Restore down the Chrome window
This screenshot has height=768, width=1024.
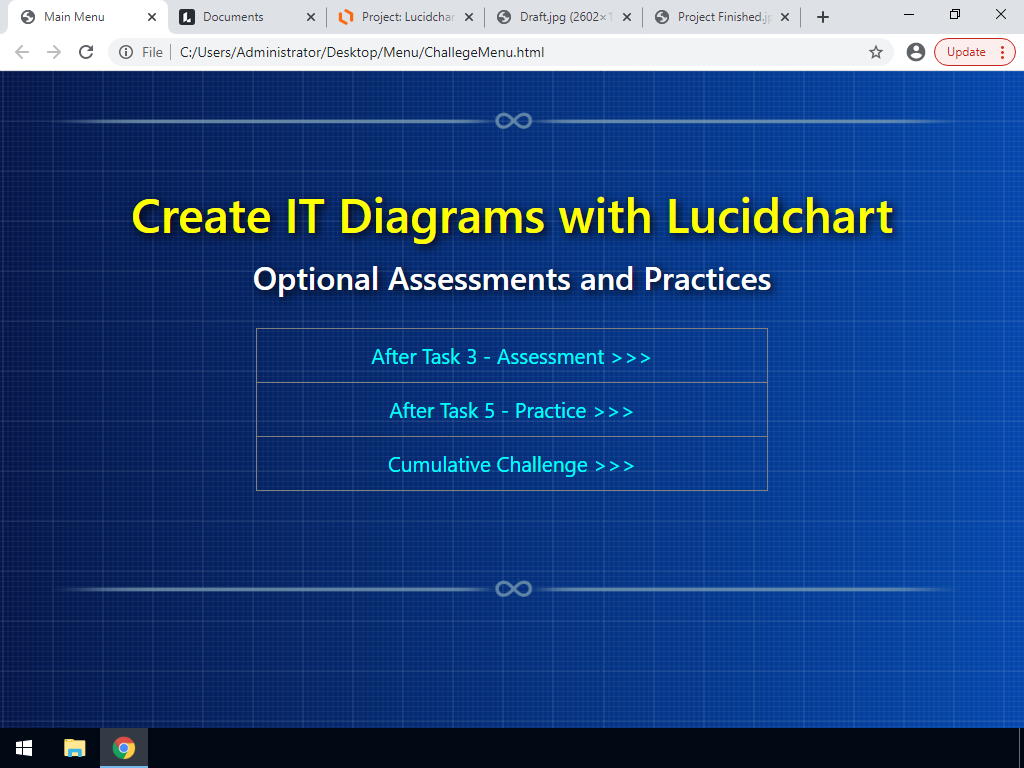[955, 14]
